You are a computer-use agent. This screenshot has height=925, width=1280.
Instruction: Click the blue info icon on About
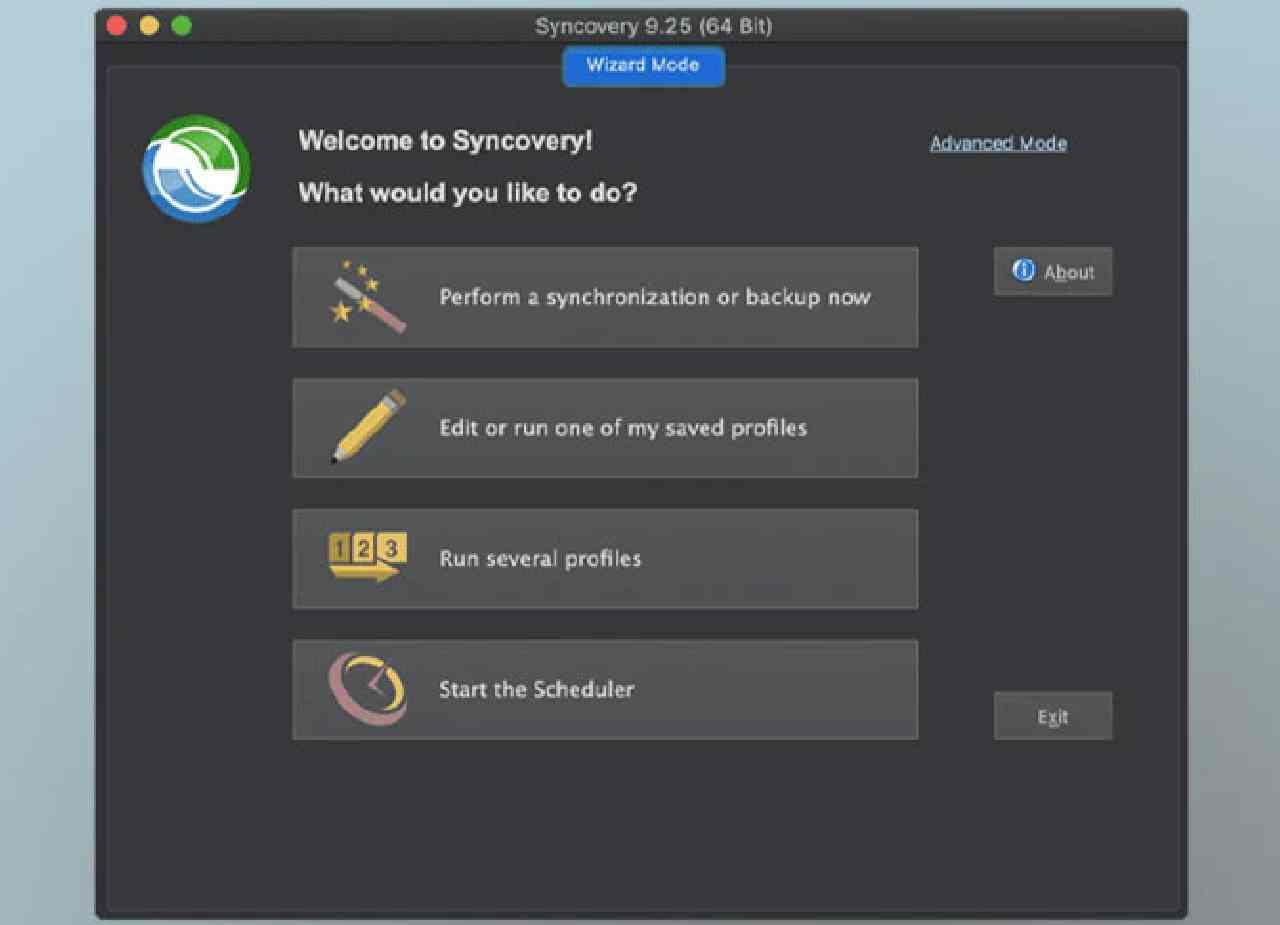(x=1024, y=271)
